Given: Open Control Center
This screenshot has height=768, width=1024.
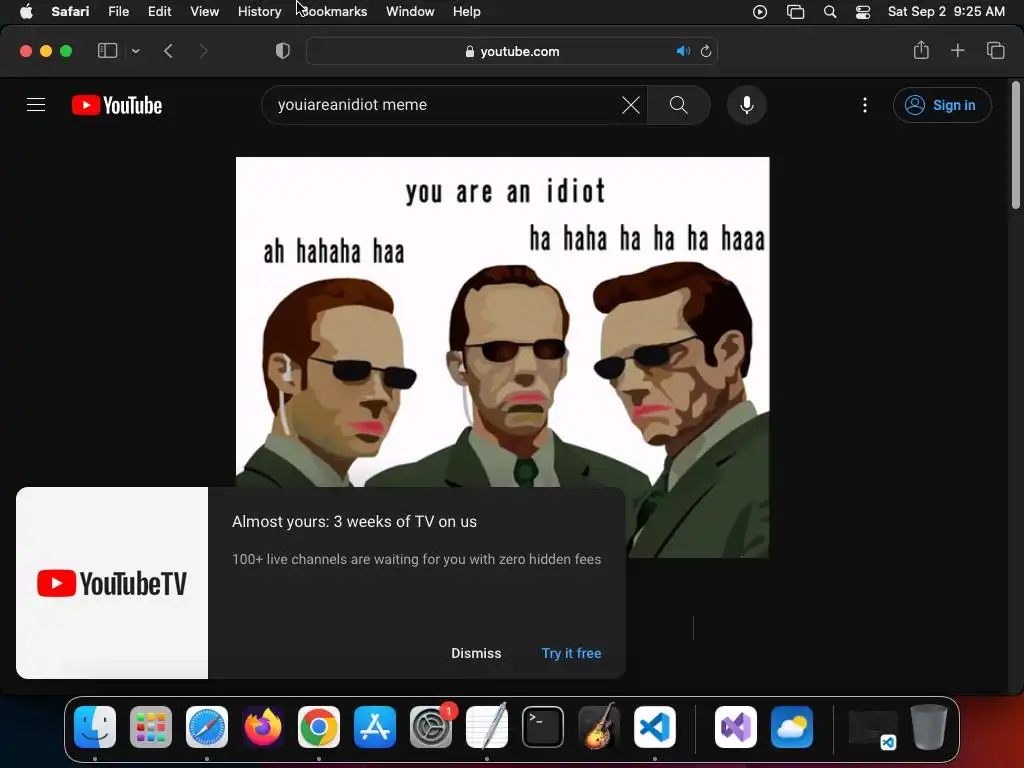Looking at the screenshot, I should pyautogui.click(x=863, y=12).
